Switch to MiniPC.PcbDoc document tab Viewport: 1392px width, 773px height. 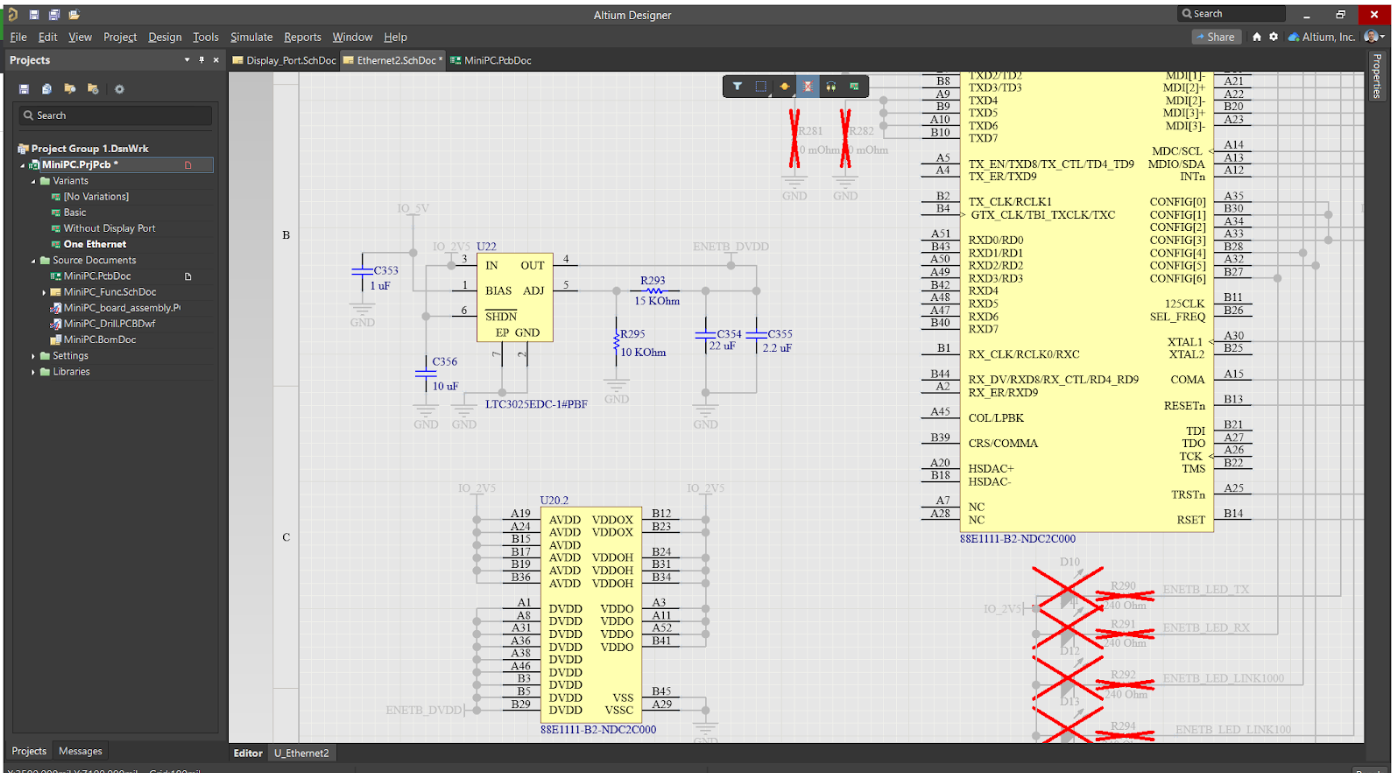[x=491, y=60]
